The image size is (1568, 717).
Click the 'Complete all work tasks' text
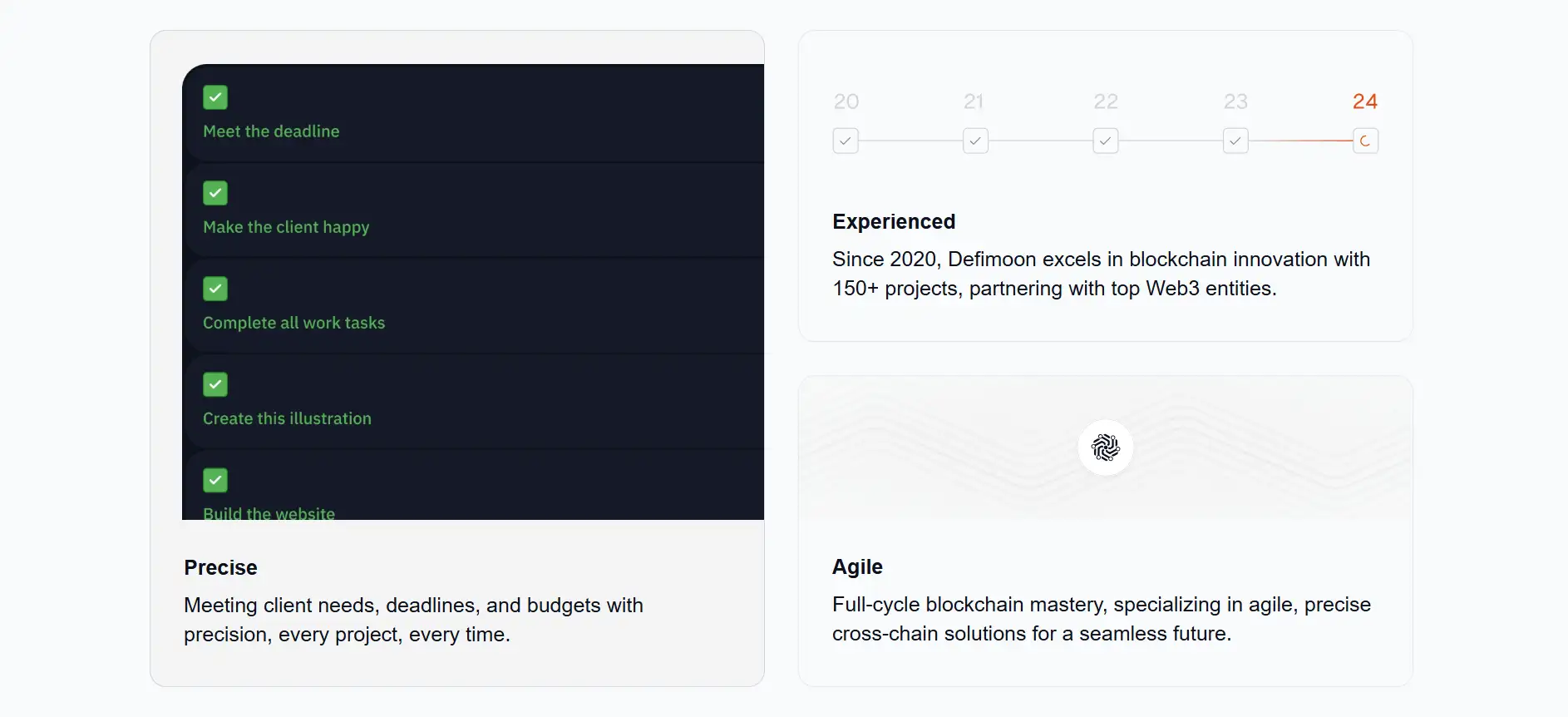293,323
